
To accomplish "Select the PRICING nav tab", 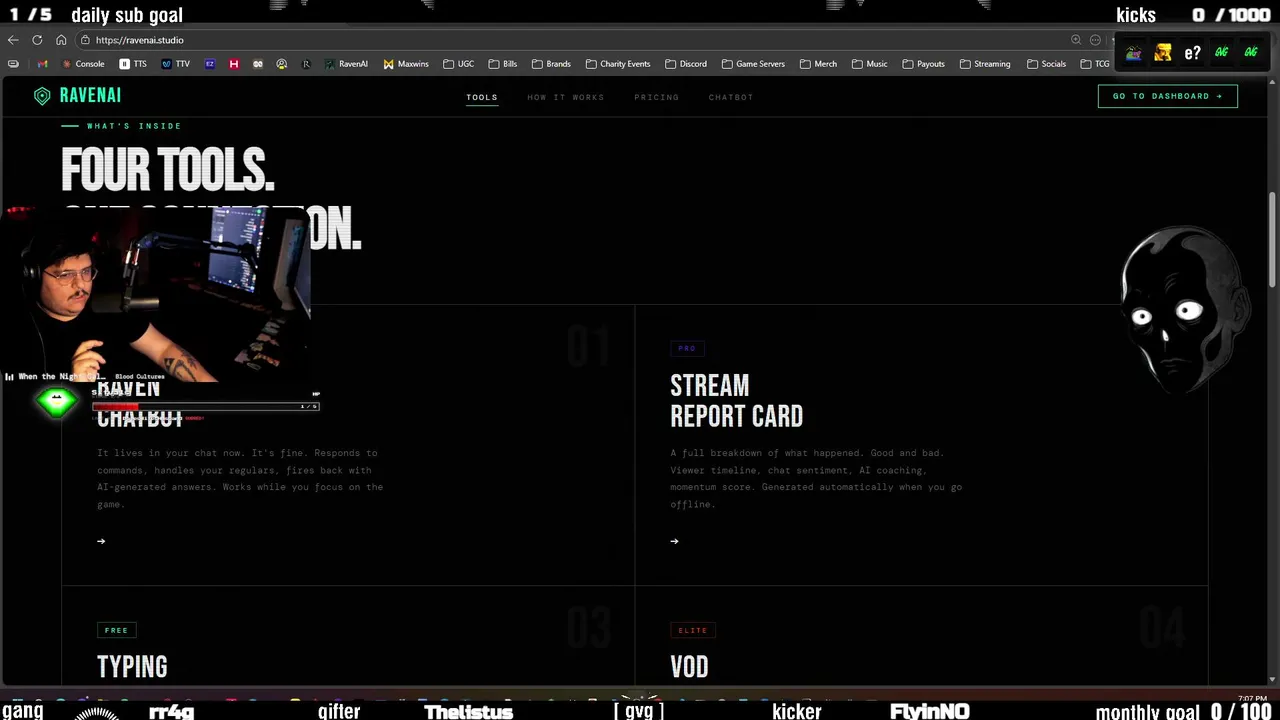I will click(656, 97).
